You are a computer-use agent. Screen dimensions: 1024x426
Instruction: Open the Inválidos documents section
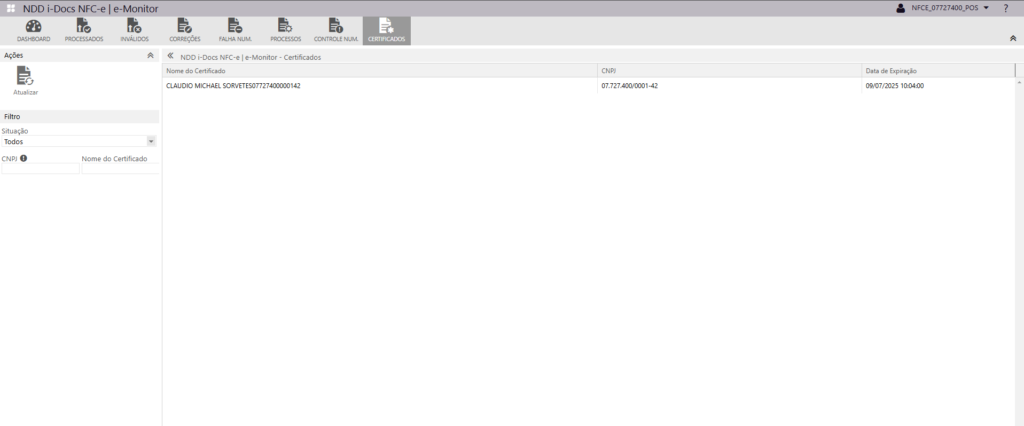coord(134,29)
